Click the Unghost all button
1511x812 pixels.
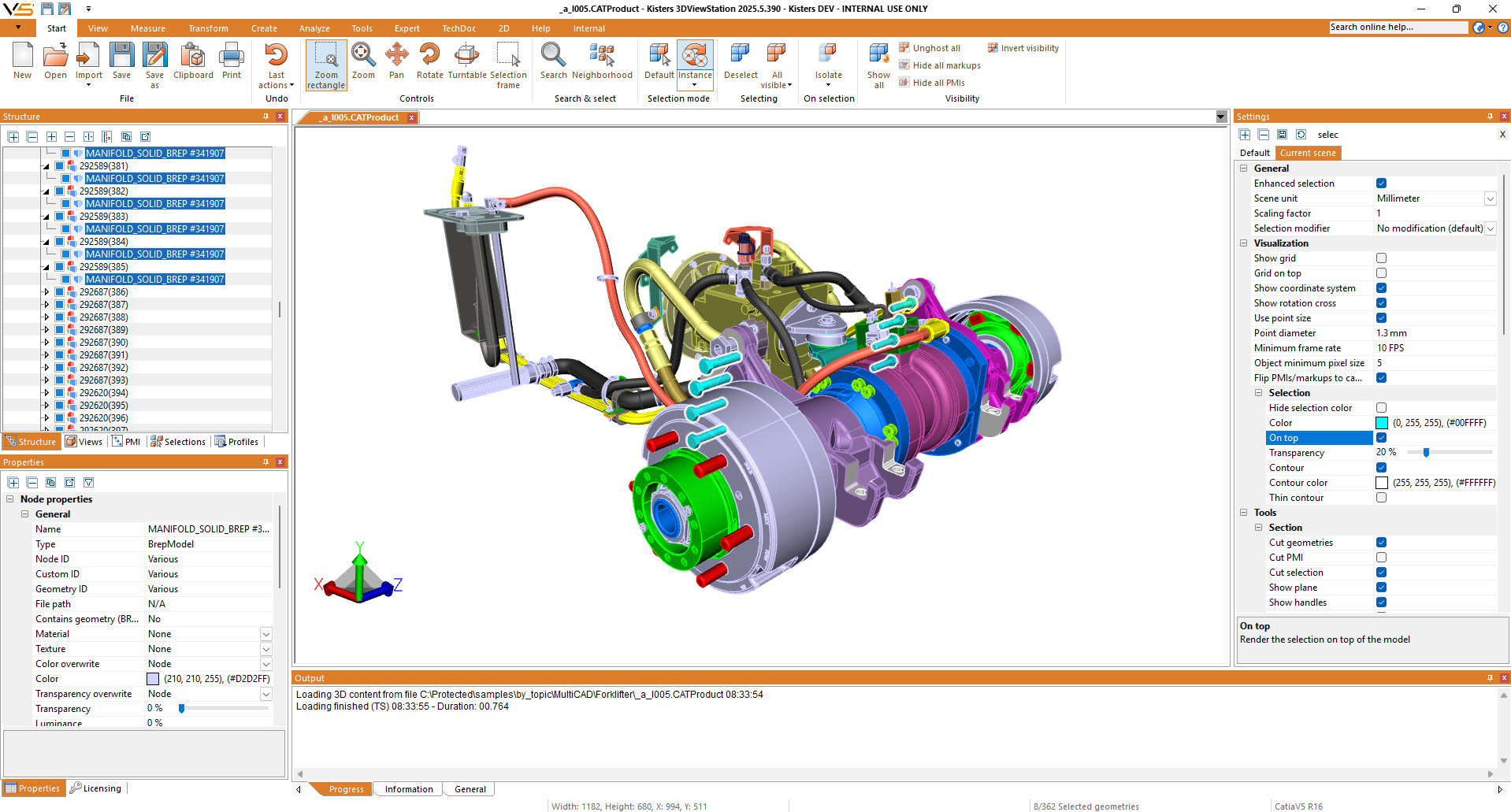(x=935, y=48)
